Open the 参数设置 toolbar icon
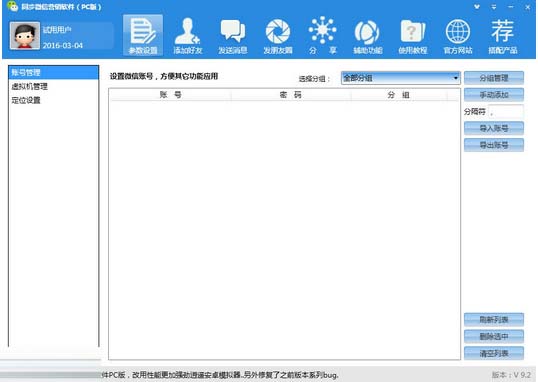538x382 pixels. tap(143, 35)
